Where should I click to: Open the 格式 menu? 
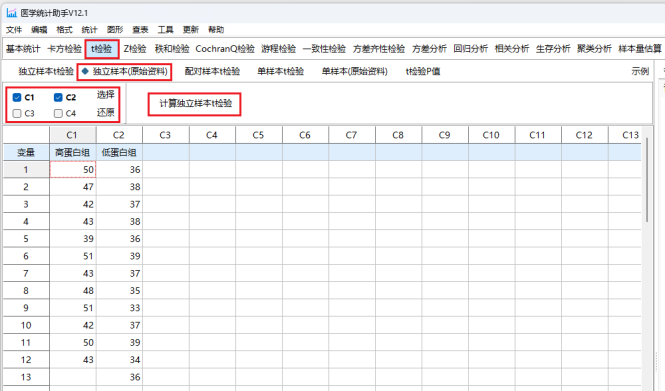64,30
